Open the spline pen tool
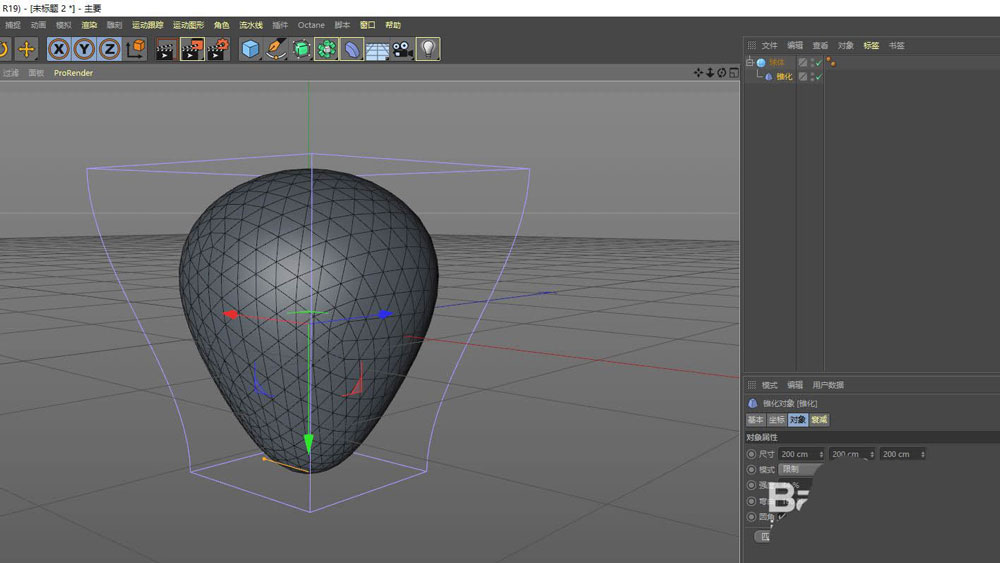The width and height of the screenshot is (1000, 563). coord(275,48)
